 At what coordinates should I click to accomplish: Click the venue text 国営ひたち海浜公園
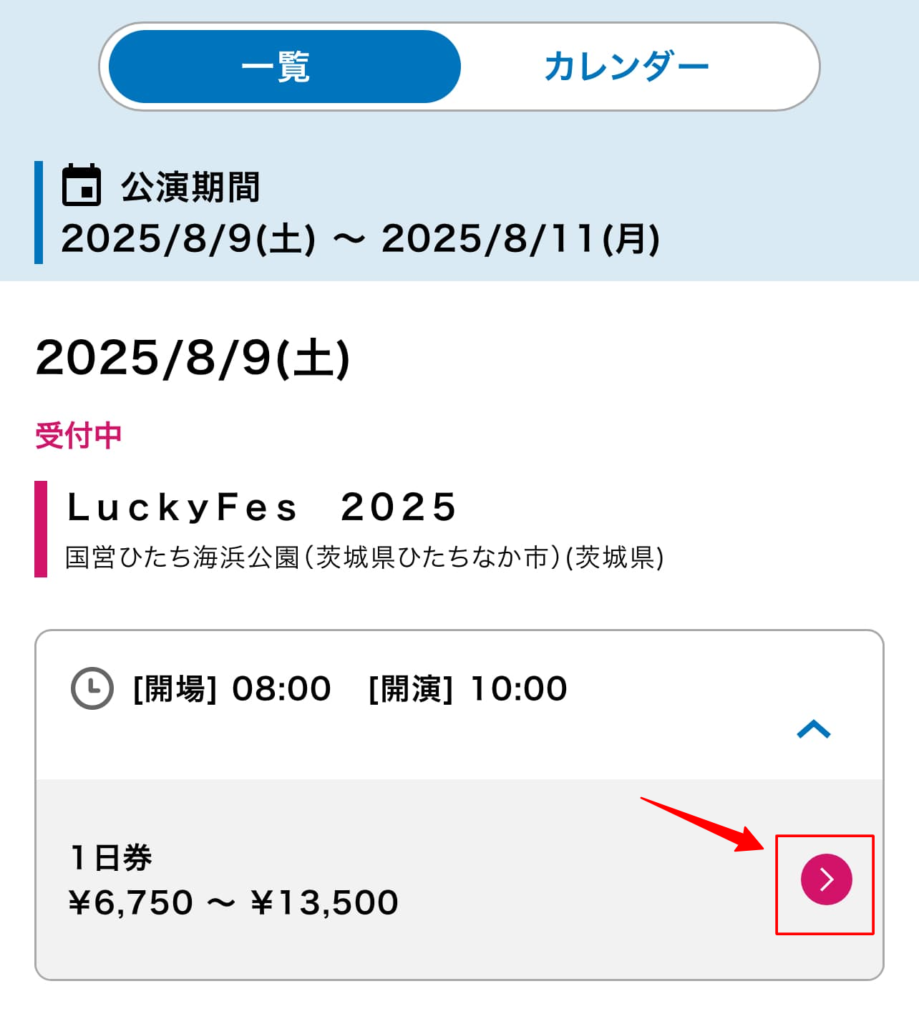click(x=182, y=558)
